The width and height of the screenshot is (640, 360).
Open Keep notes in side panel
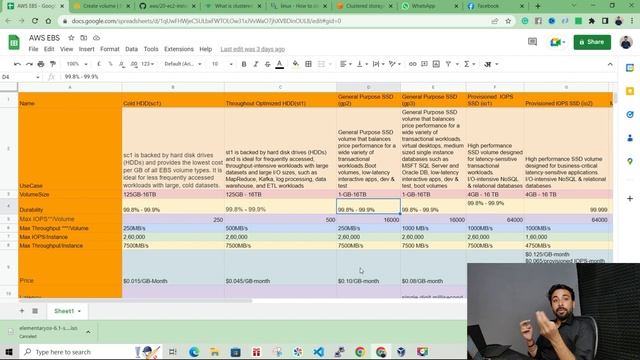pyautogui.click(x=630, y=91)
